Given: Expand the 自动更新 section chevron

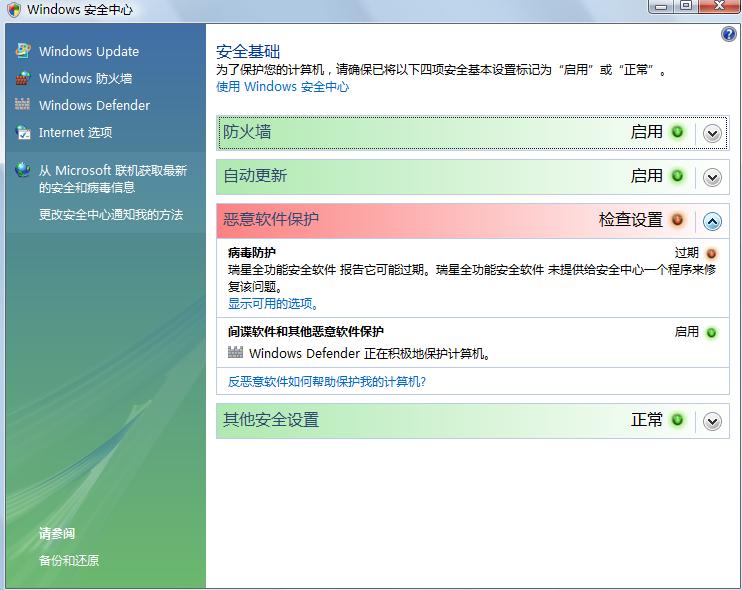Looking at the screenshot, I should (x=712, y=178).
